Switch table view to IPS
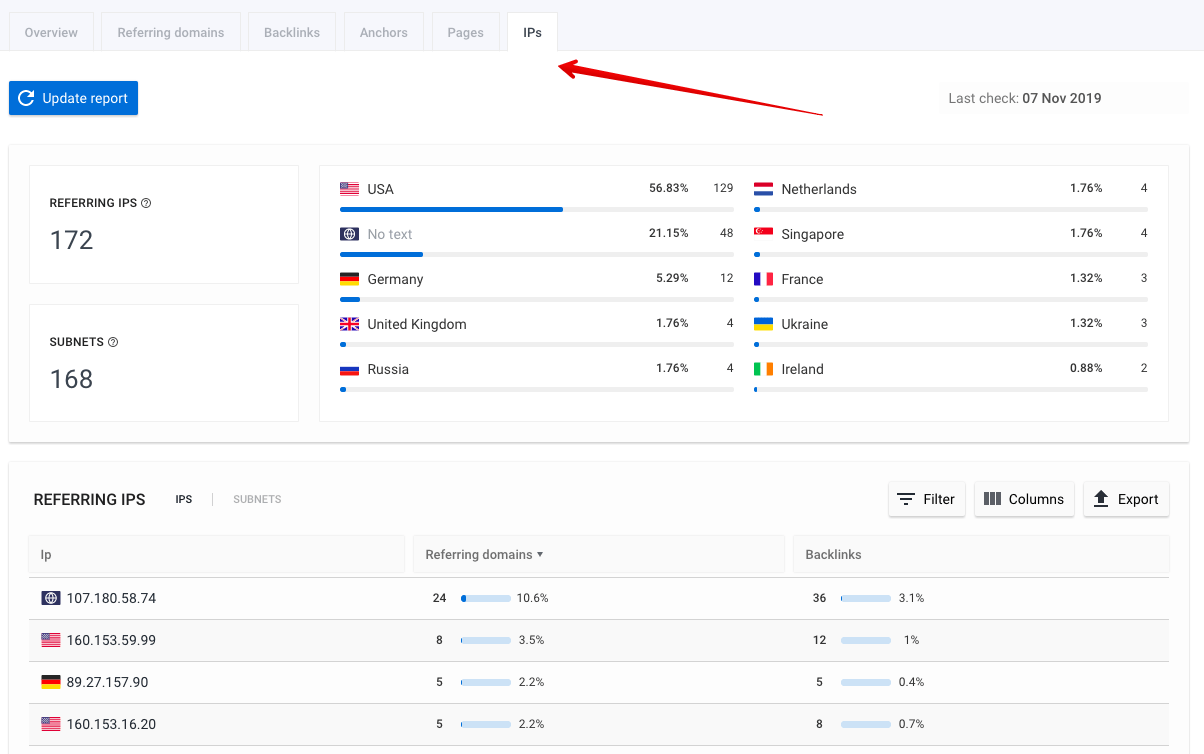 coord(184,499)
